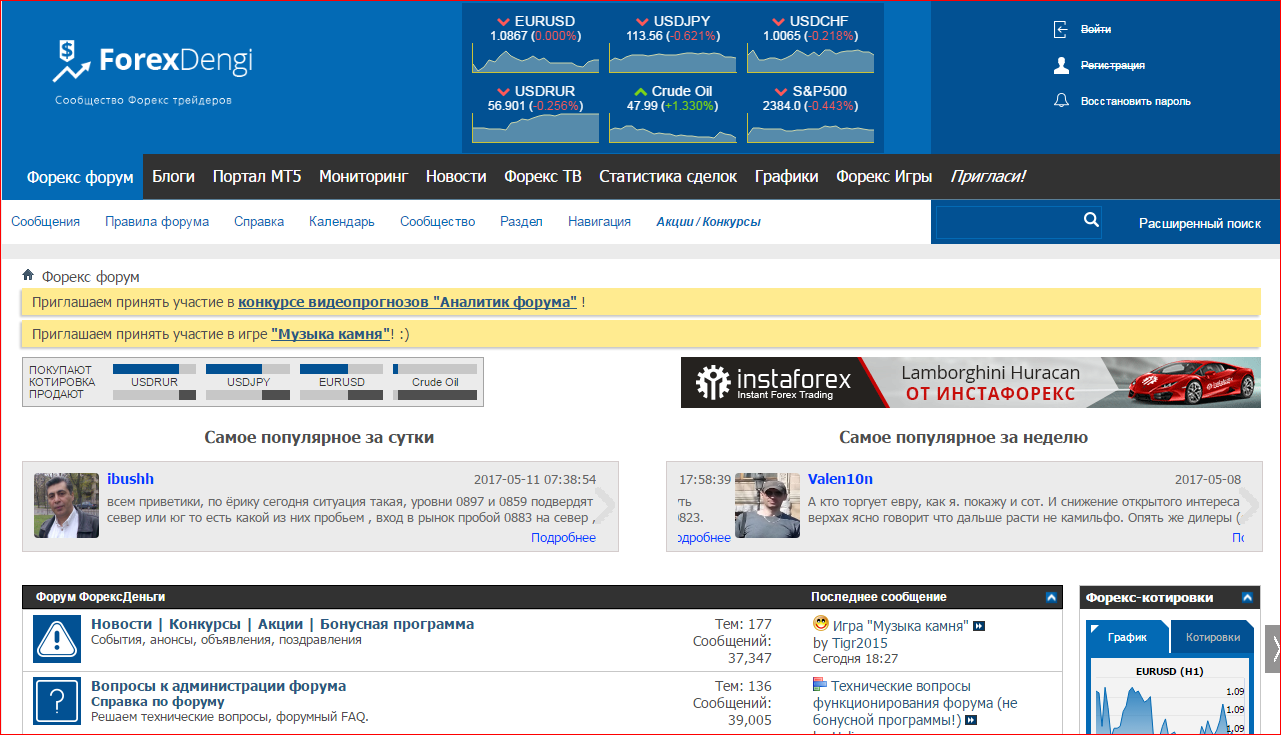Expand the side panel arrow at right edge
1281x735 pixels.
coord(1272,650)
